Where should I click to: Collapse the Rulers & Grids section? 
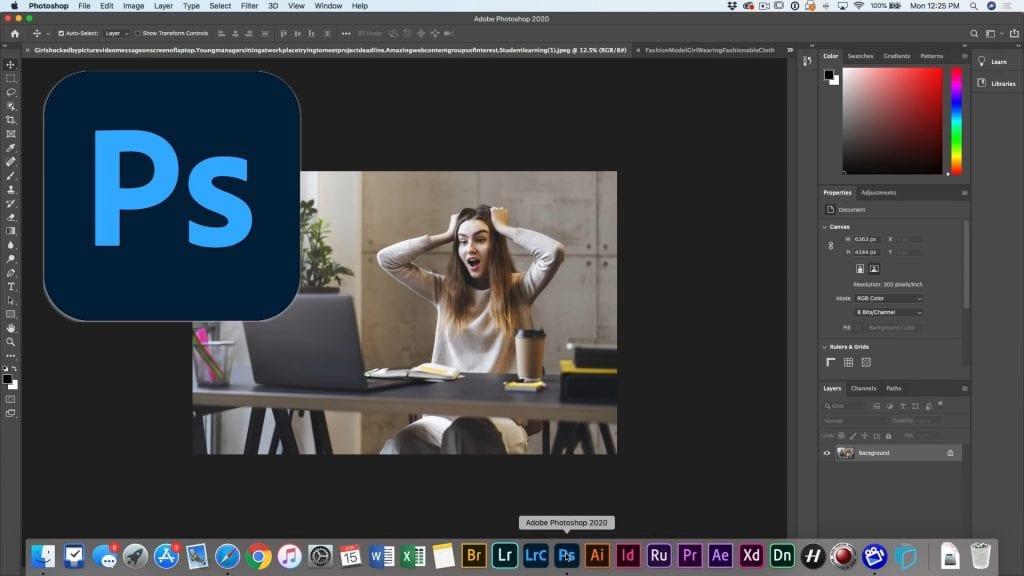[825, 347]
